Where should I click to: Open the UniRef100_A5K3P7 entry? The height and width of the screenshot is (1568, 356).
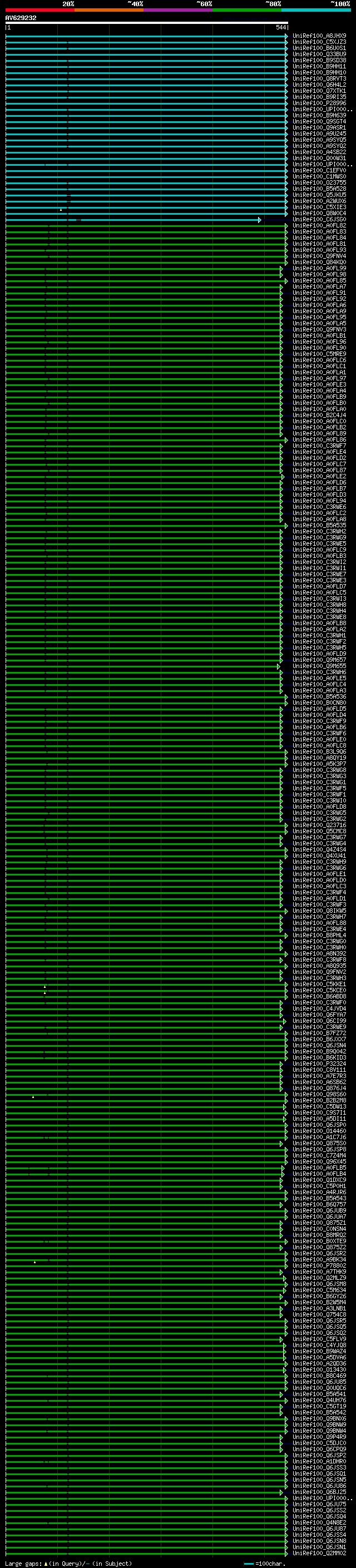pos(319,764)
